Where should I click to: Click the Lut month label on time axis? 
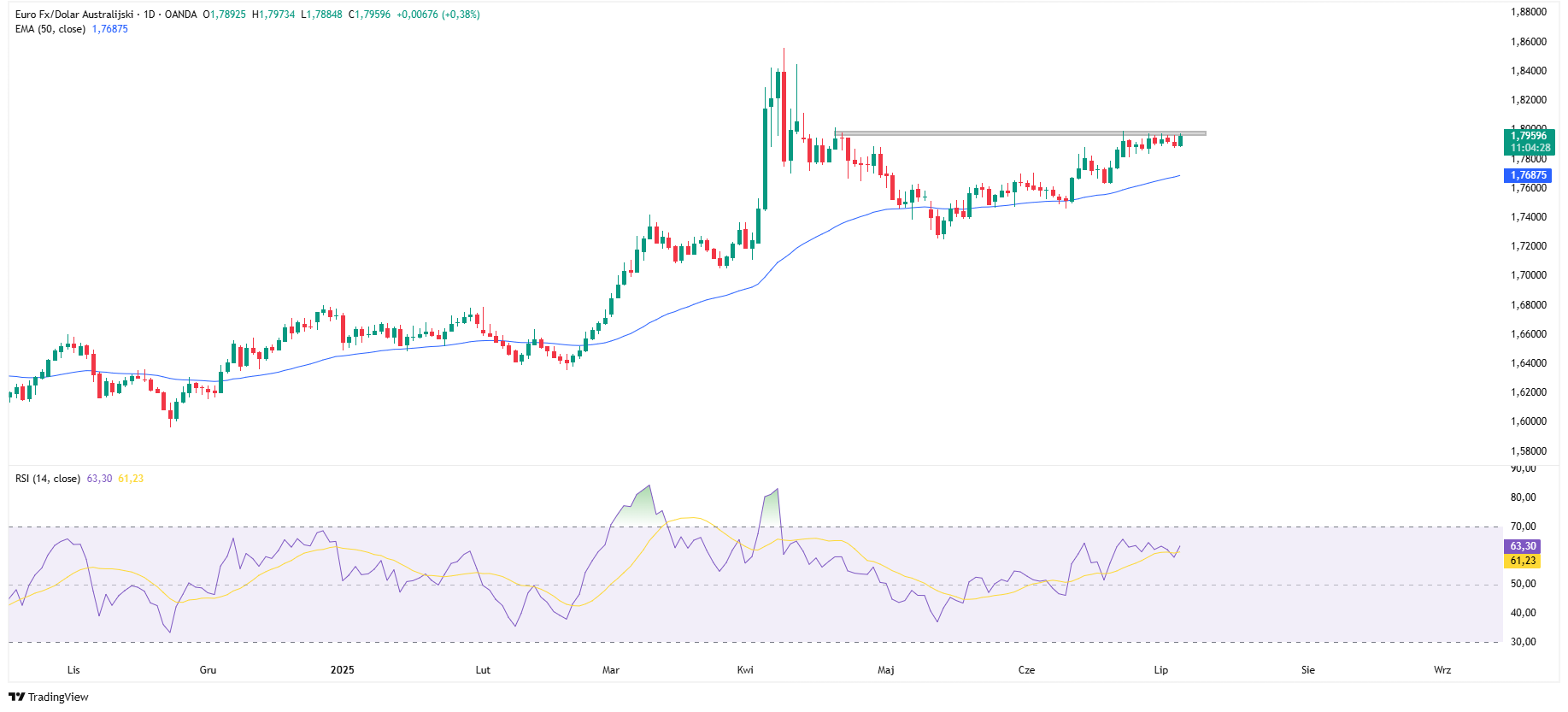[x=483, y=670]
